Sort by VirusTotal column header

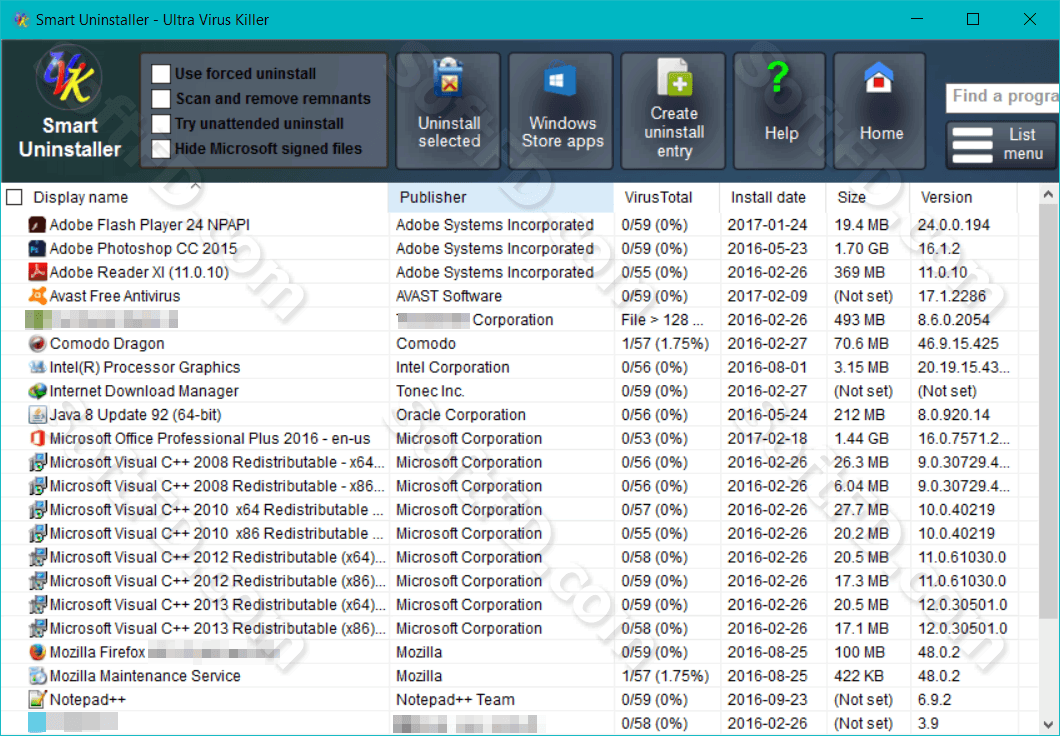pyautogui.click(x=666, y=197)
